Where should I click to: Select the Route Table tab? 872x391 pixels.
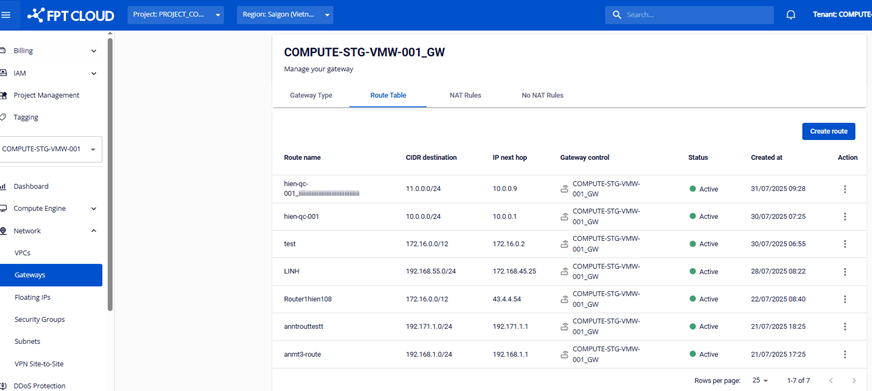point(388,95)
